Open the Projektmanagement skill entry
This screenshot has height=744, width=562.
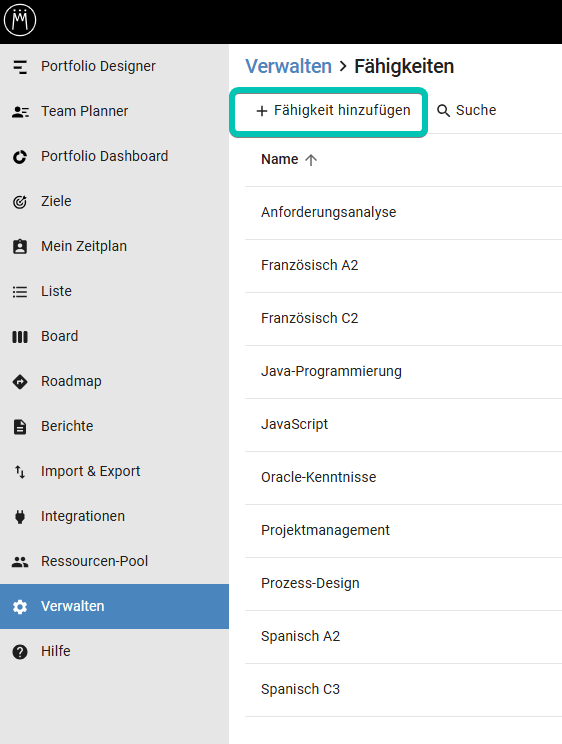click(403, 530)
